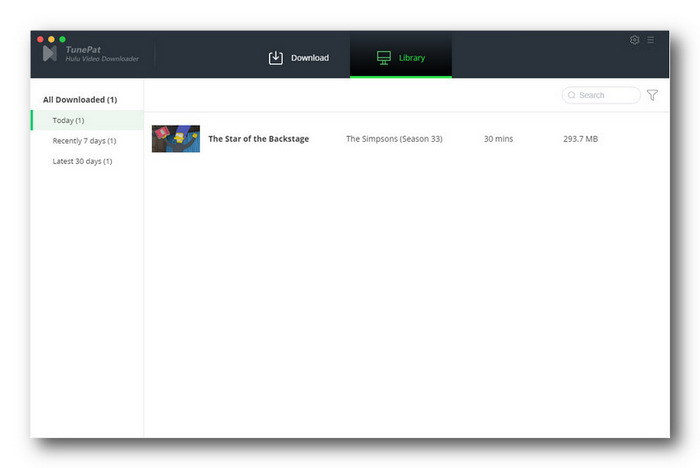Screen dimensions: 700x468
Task: Click the 293.7 MB file size
Action: pos(580,139)
